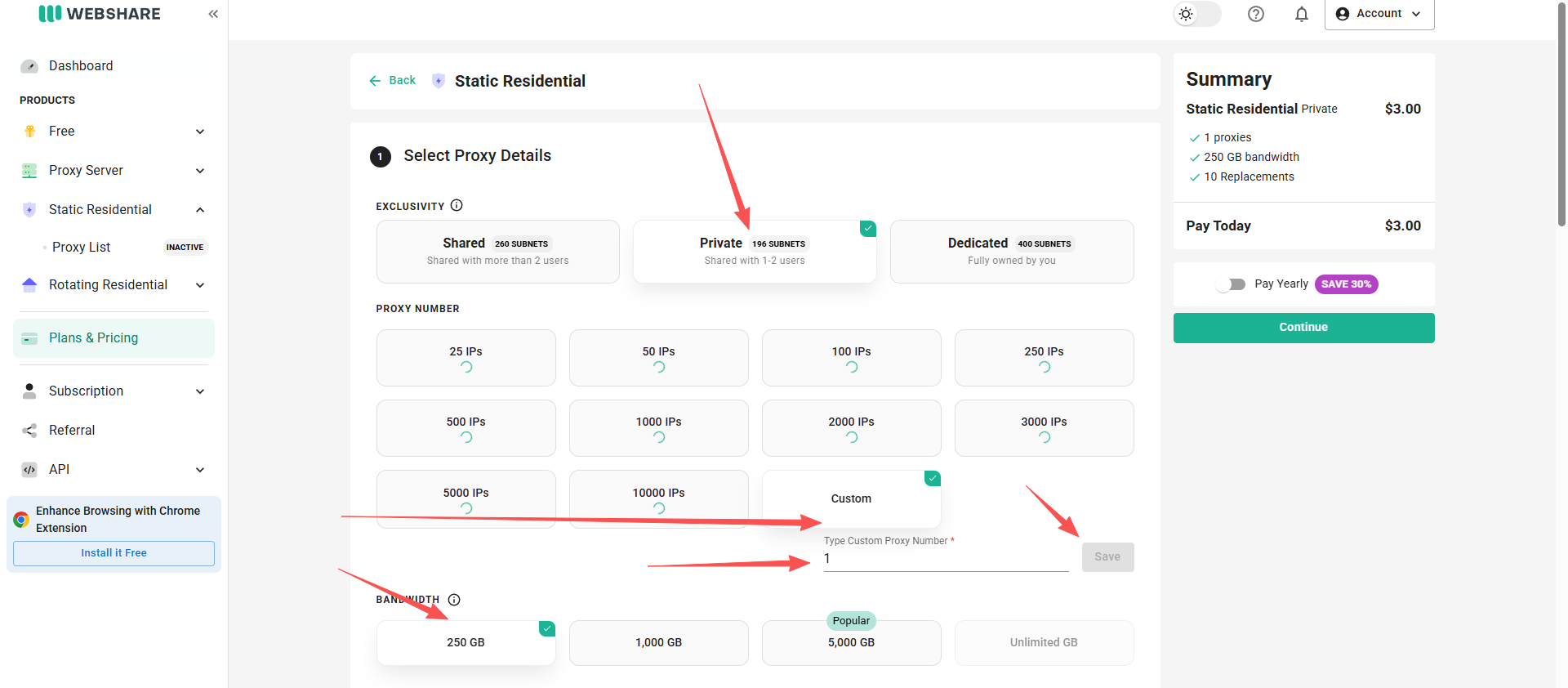Viewport: 1568px width, 688px height.
Task: Choose the 3000 IPs option
Action: (1045, 428)
